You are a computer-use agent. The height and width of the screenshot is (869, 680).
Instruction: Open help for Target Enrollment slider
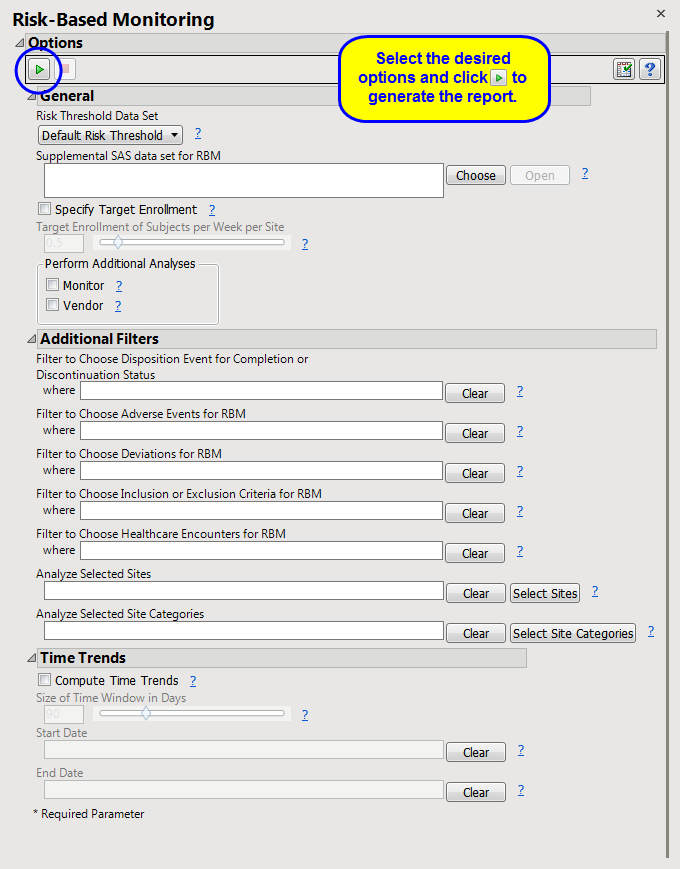point(305,244)
